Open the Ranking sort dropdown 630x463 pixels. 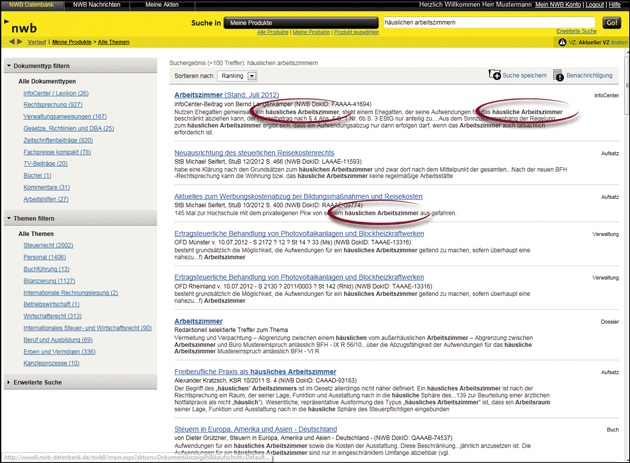tap(238, 75)
